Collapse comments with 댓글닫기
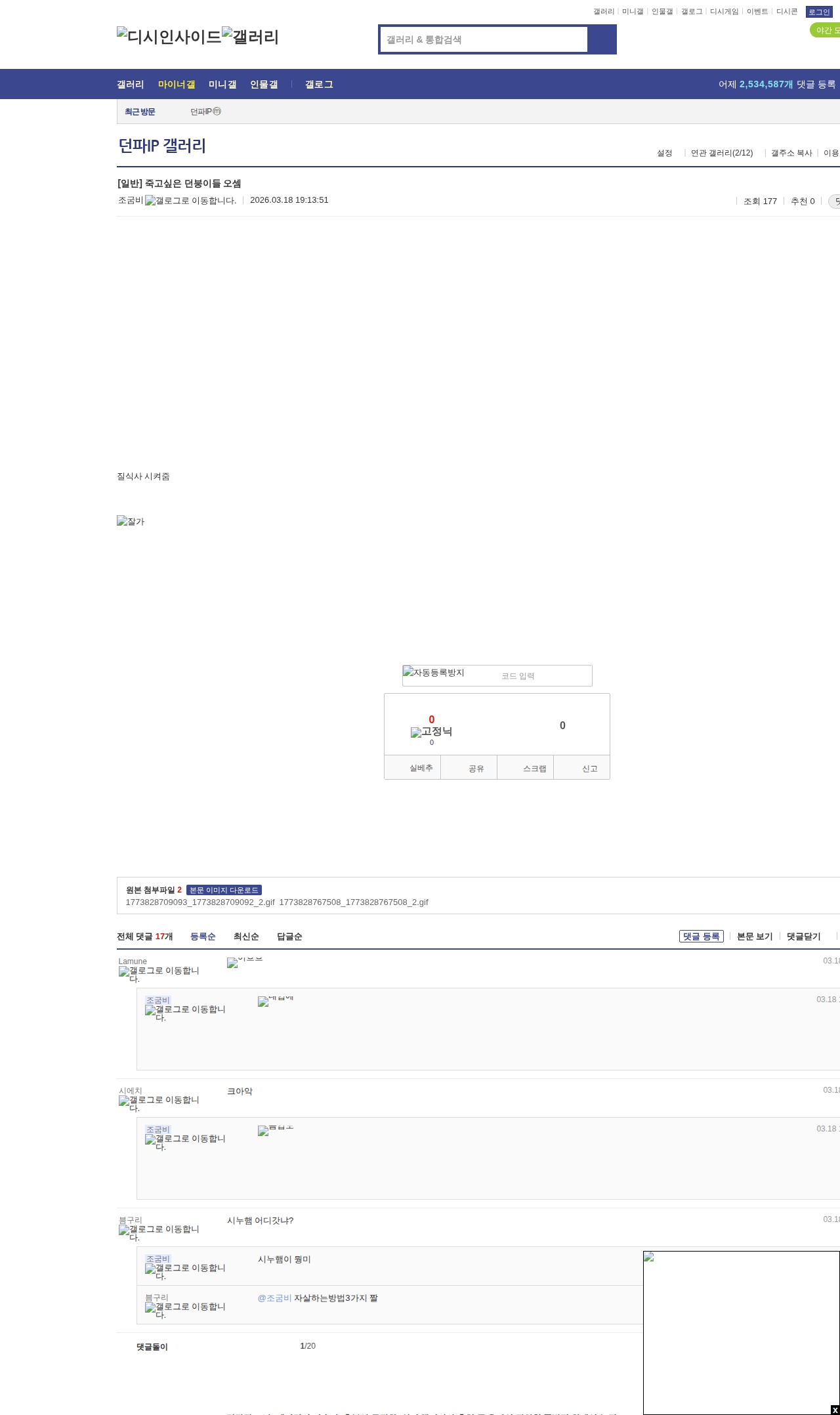This screenshot has width=840, height=1415. [804, 937]
